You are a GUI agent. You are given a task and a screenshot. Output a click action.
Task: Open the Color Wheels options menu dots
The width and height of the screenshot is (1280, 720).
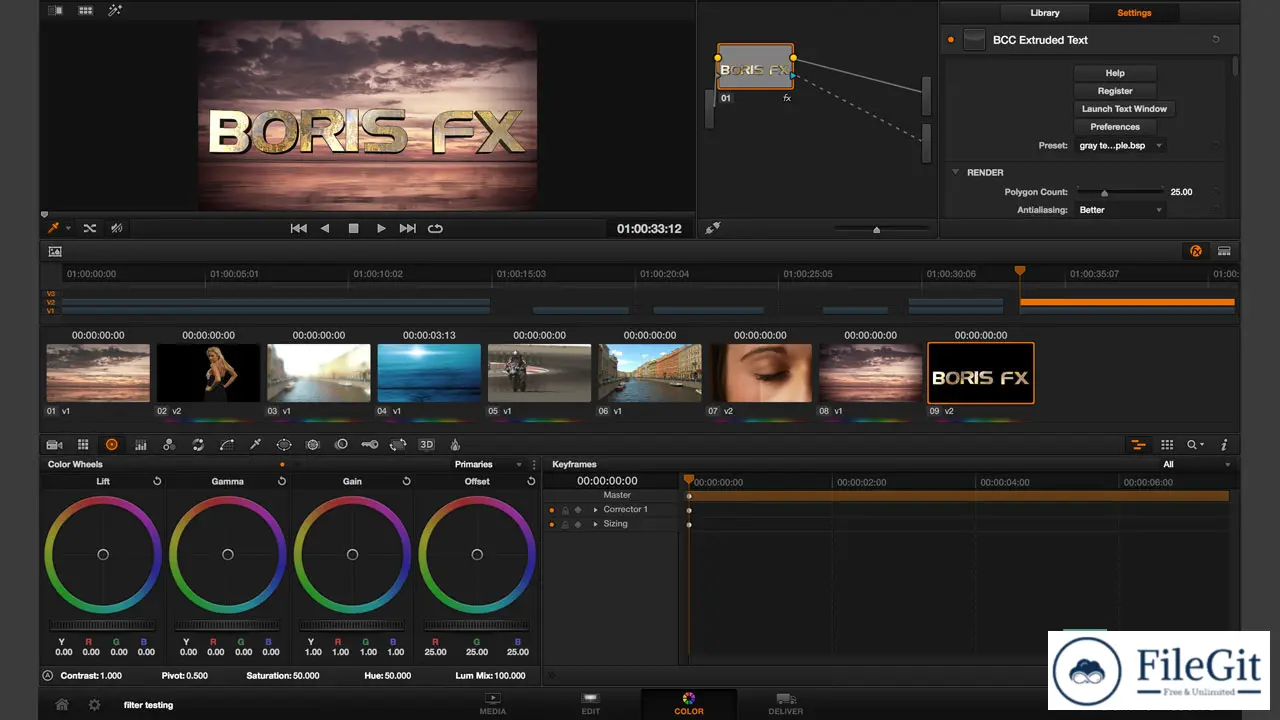point(534,464)
